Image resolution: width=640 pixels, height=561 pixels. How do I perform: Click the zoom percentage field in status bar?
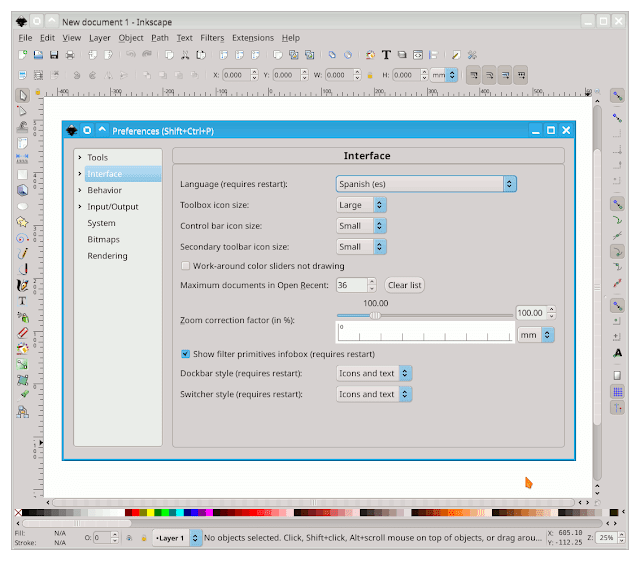(607, 538)
